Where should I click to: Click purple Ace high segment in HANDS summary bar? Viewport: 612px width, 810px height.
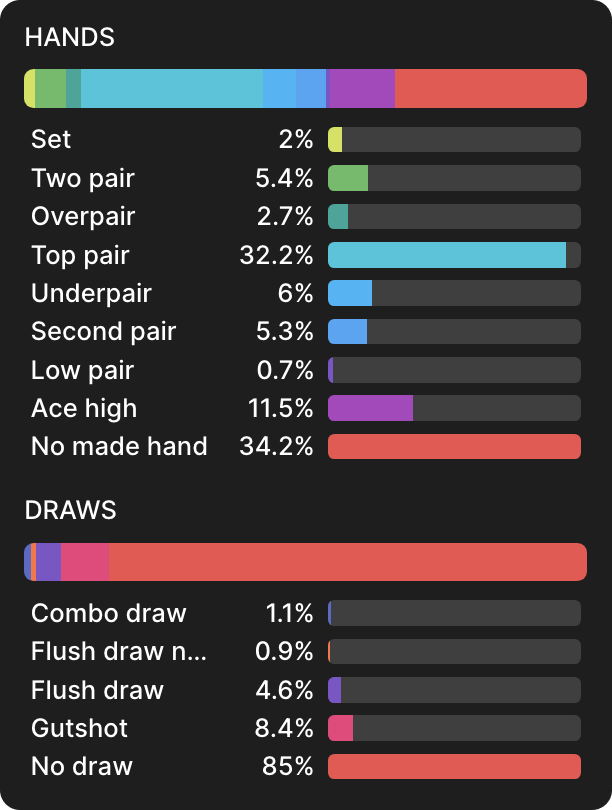[x=361, y=89]
